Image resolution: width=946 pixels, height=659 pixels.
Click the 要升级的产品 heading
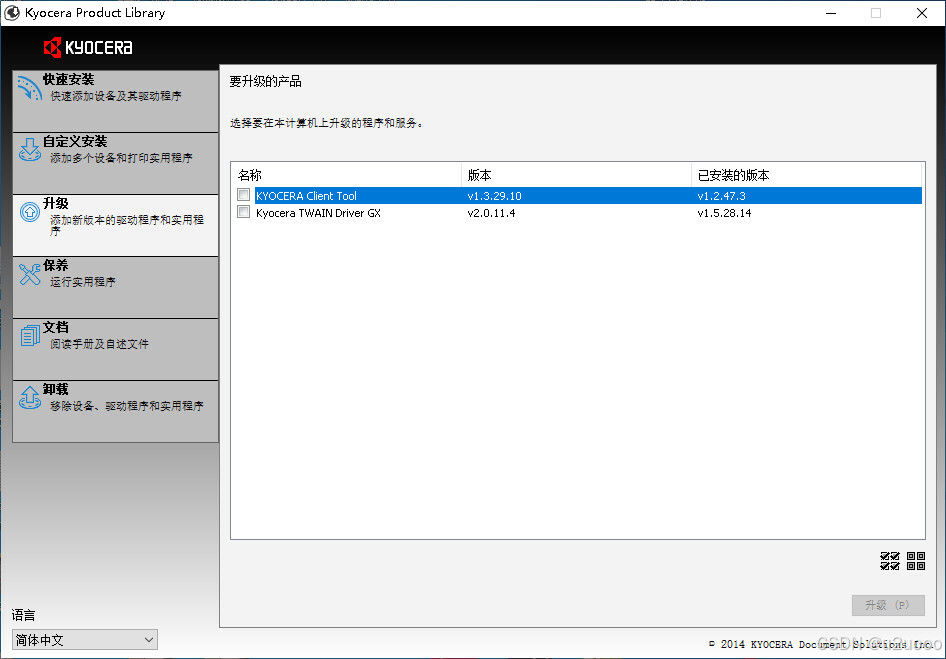point(265,81)
